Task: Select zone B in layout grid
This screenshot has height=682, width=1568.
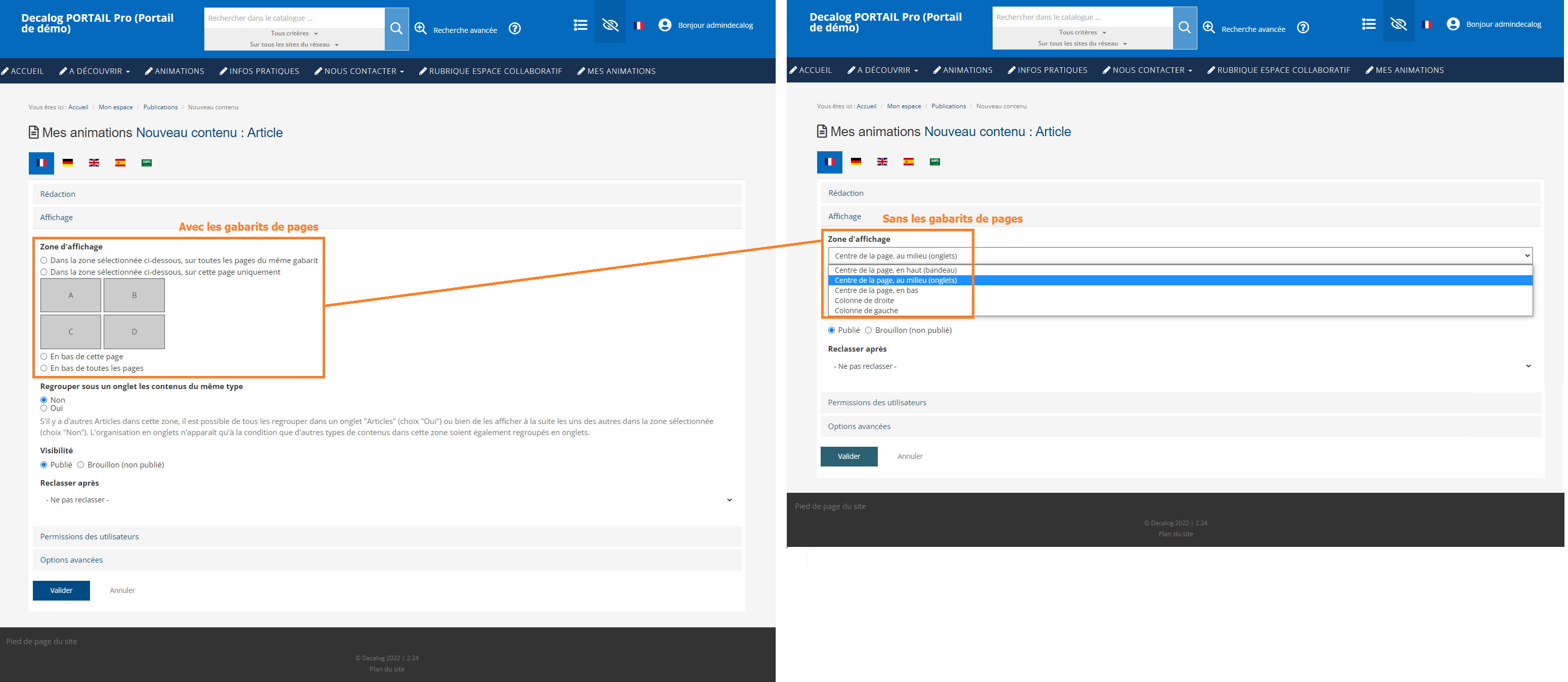Action: click(134, 295)
